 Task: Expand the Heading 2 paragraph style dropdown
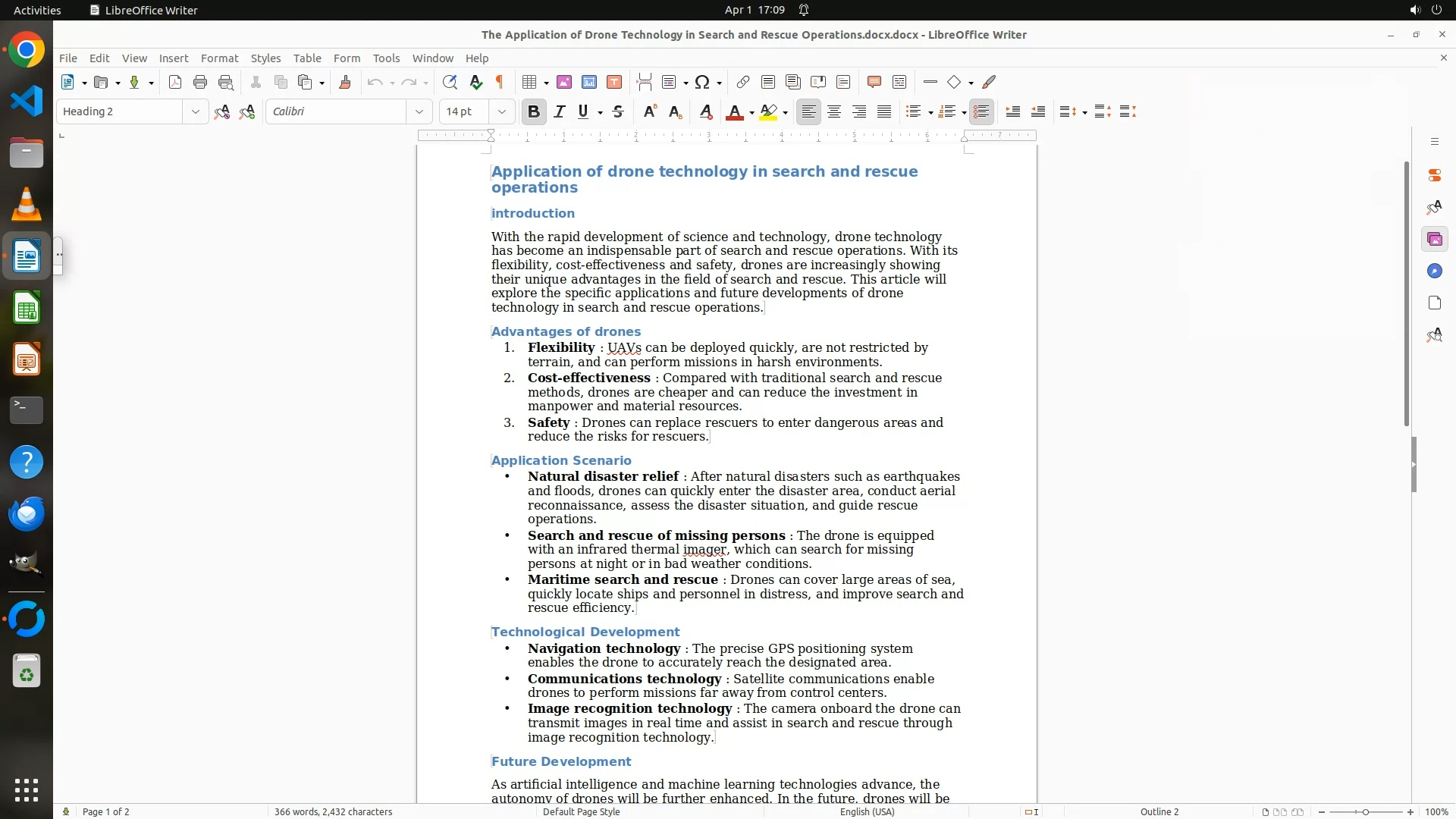195,111
